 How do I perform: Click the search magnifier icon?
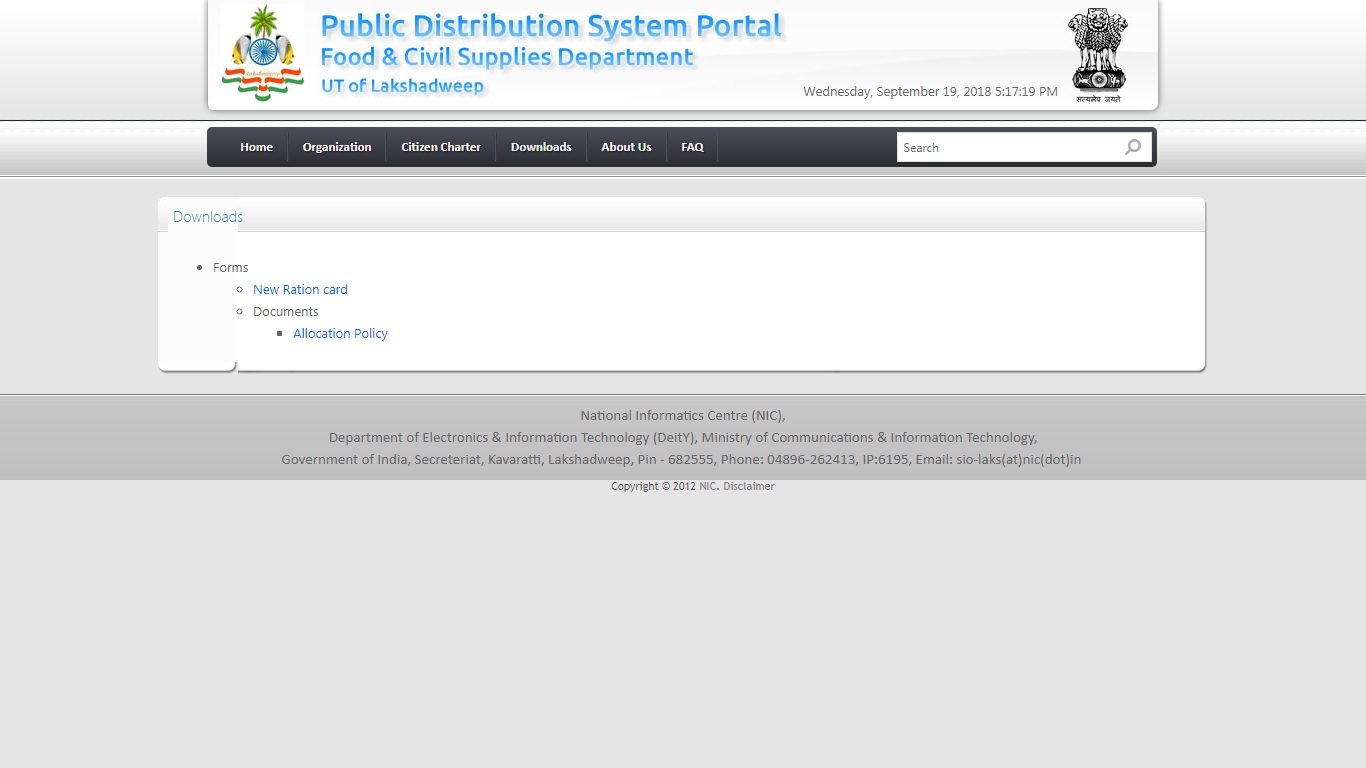tap(1133, 147)
